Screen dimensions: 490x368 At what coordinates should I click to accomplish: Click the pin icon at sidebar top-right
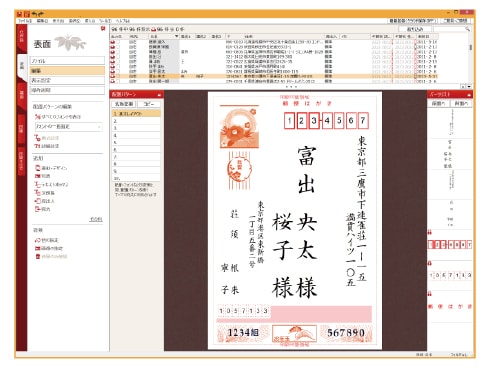pos(103,29)
